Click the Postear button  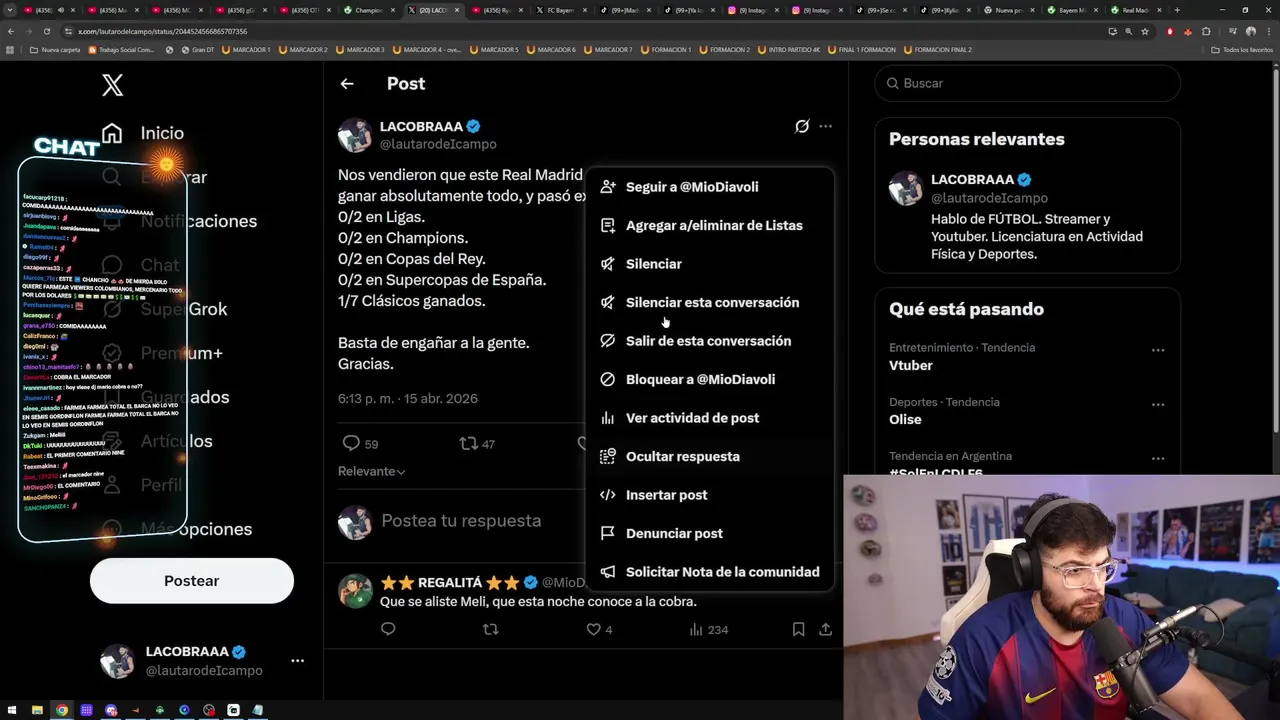pos(191,581)
